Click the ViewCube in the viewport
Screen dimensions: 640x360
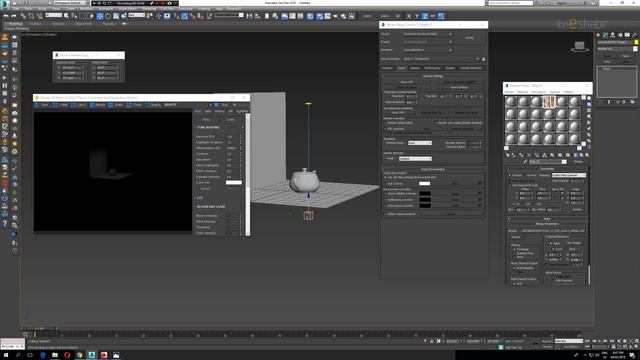[579, 47]
